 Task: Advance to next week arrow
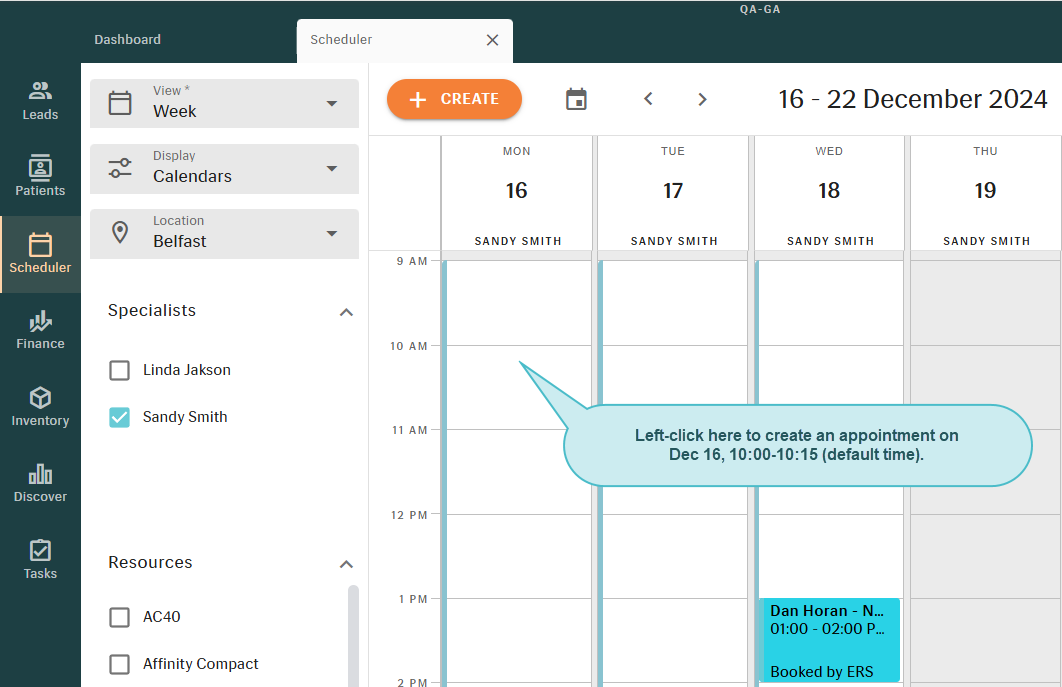[x=702, y=99]
